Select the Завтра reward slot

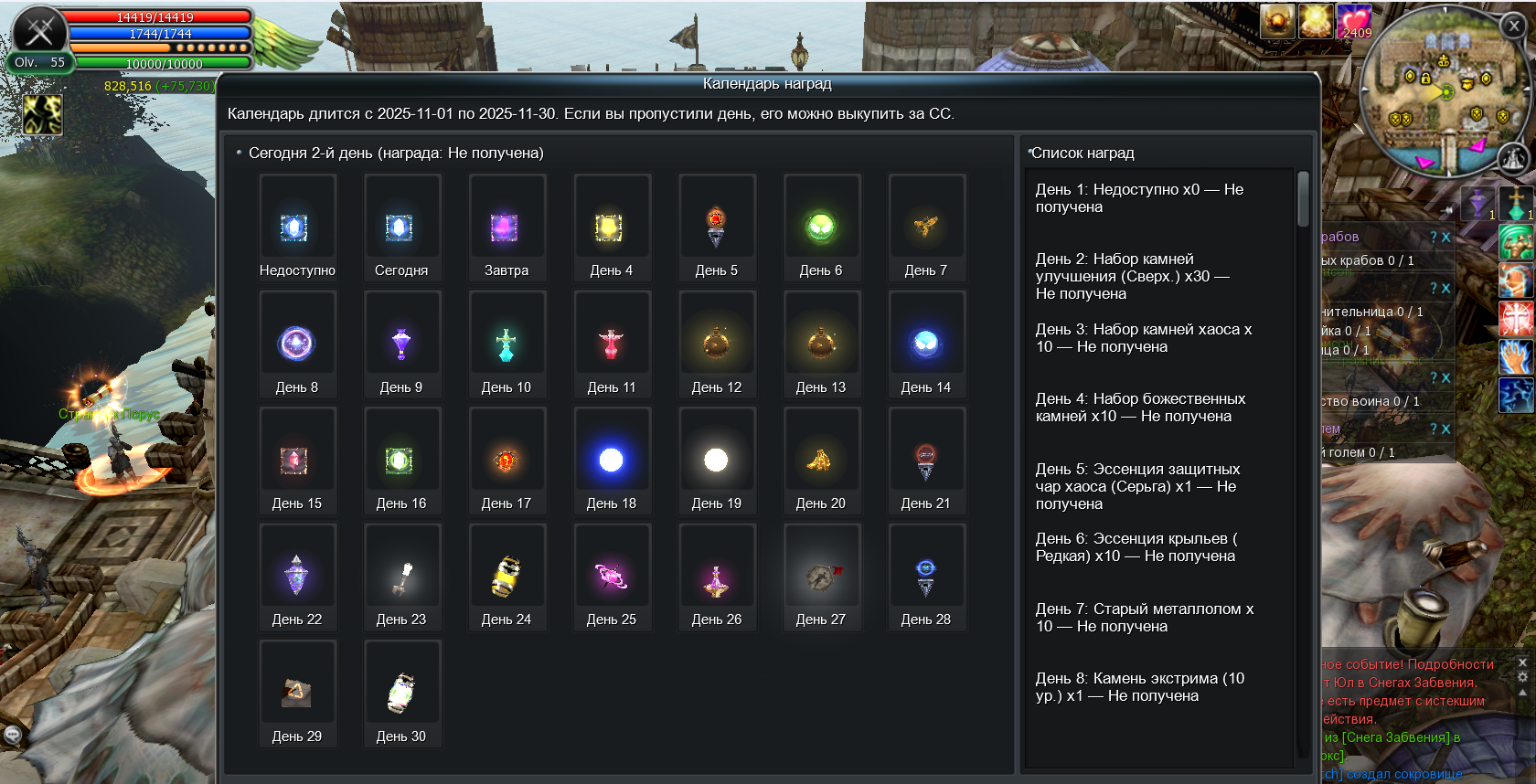pyautogui.click(x=506, y=228)
